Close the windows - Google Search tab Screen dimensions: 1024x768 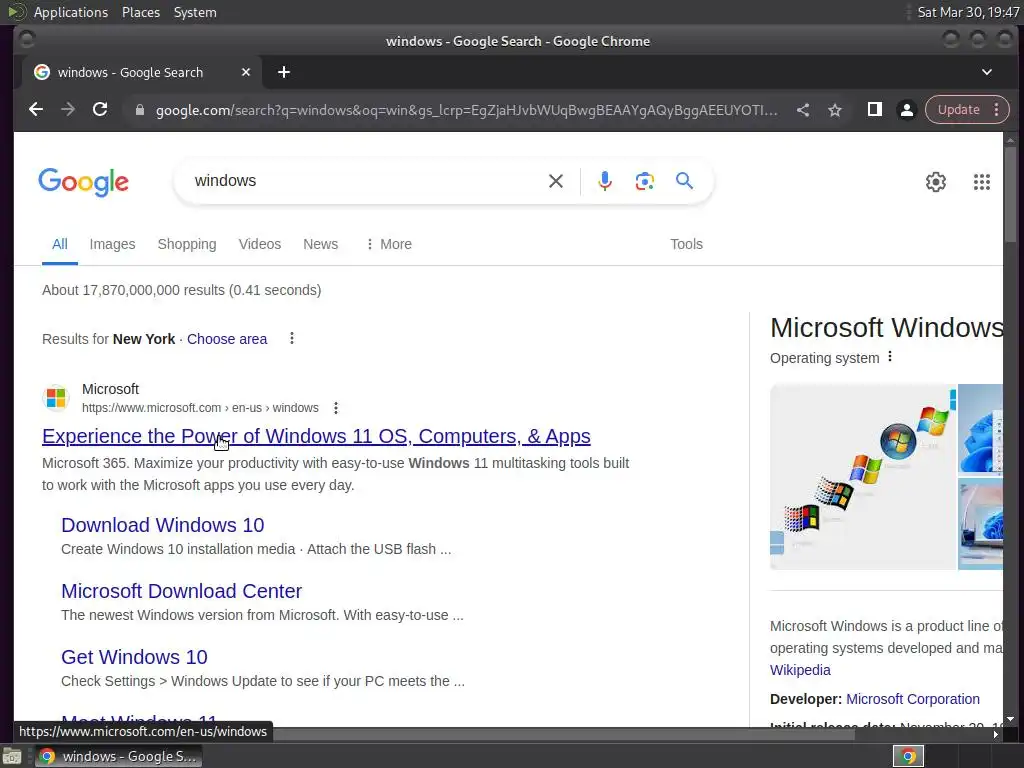(x=246, y=72)
